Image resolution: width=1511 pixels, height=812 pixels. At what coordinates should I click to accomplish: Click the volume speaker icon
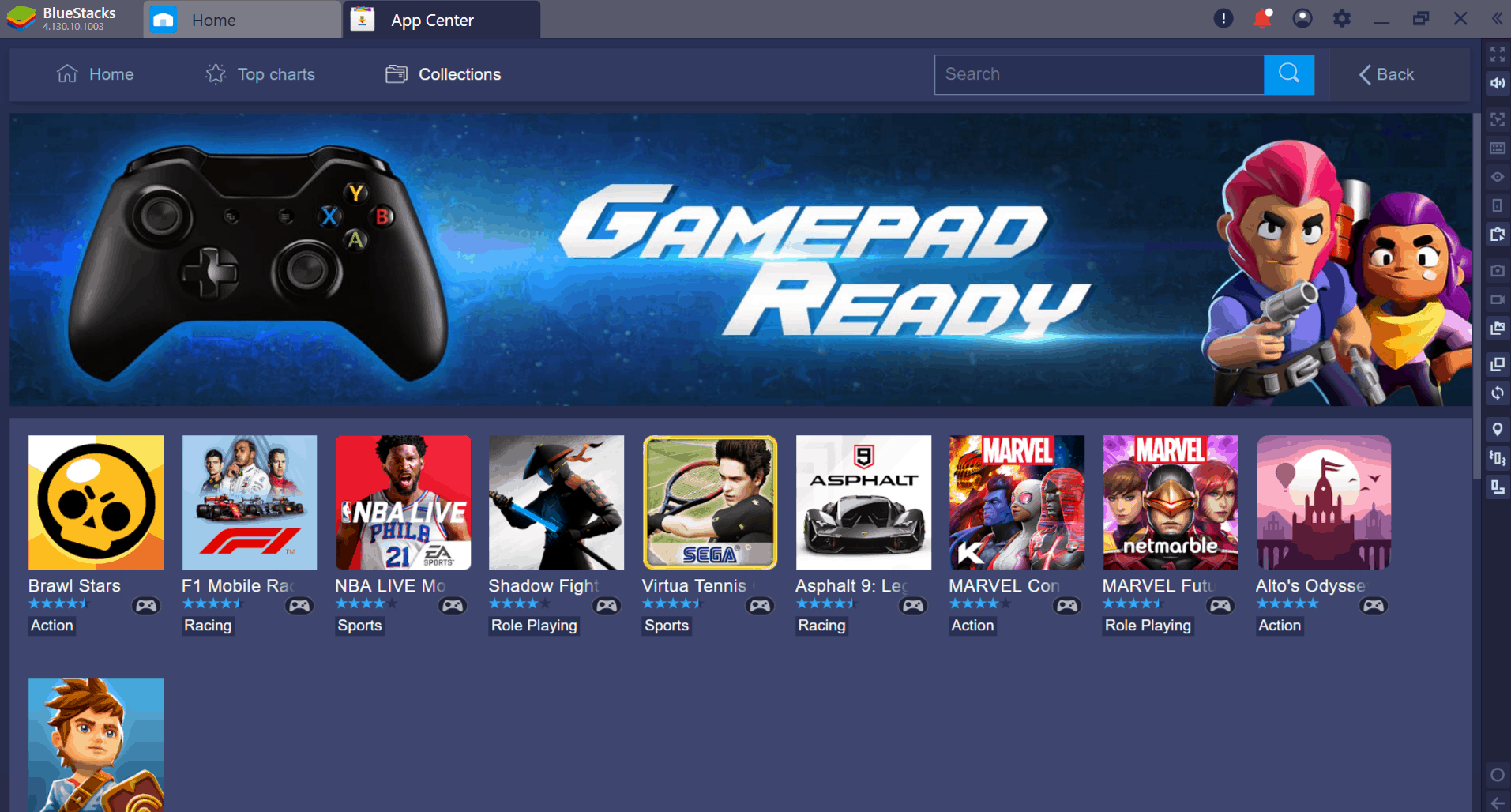coord(1497,83)
